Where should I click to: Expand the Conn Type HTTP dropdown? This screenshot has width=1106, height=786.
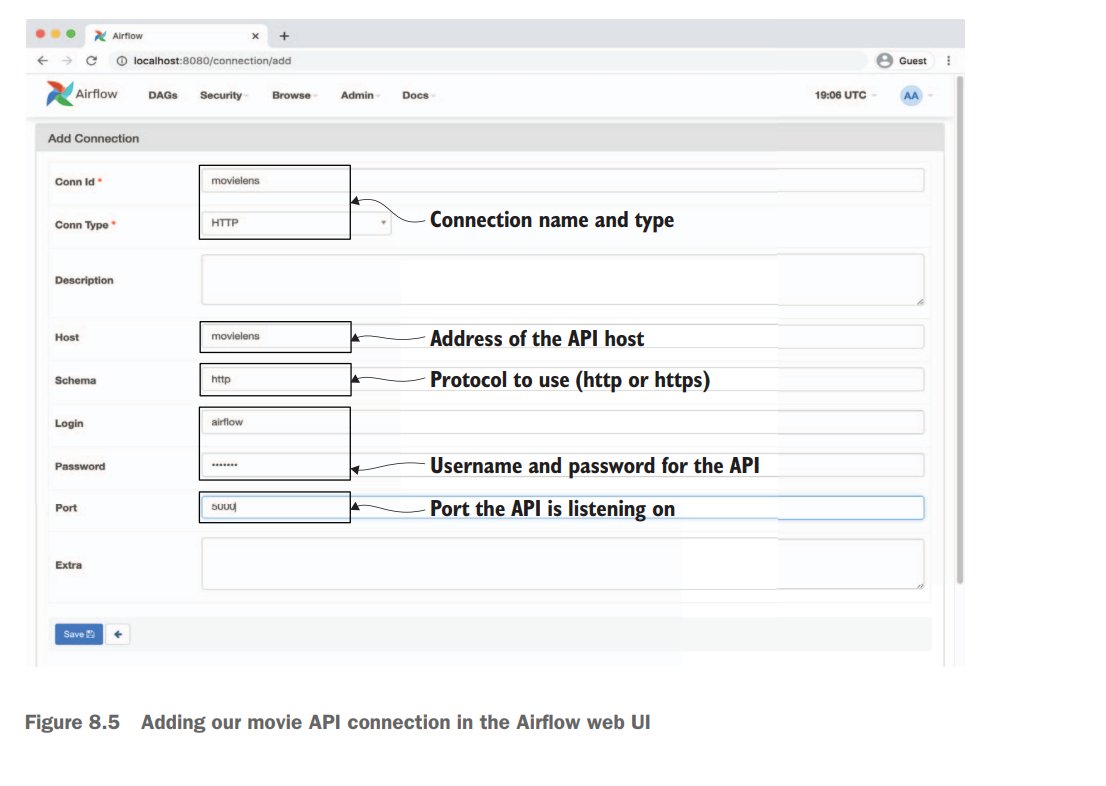296,223
